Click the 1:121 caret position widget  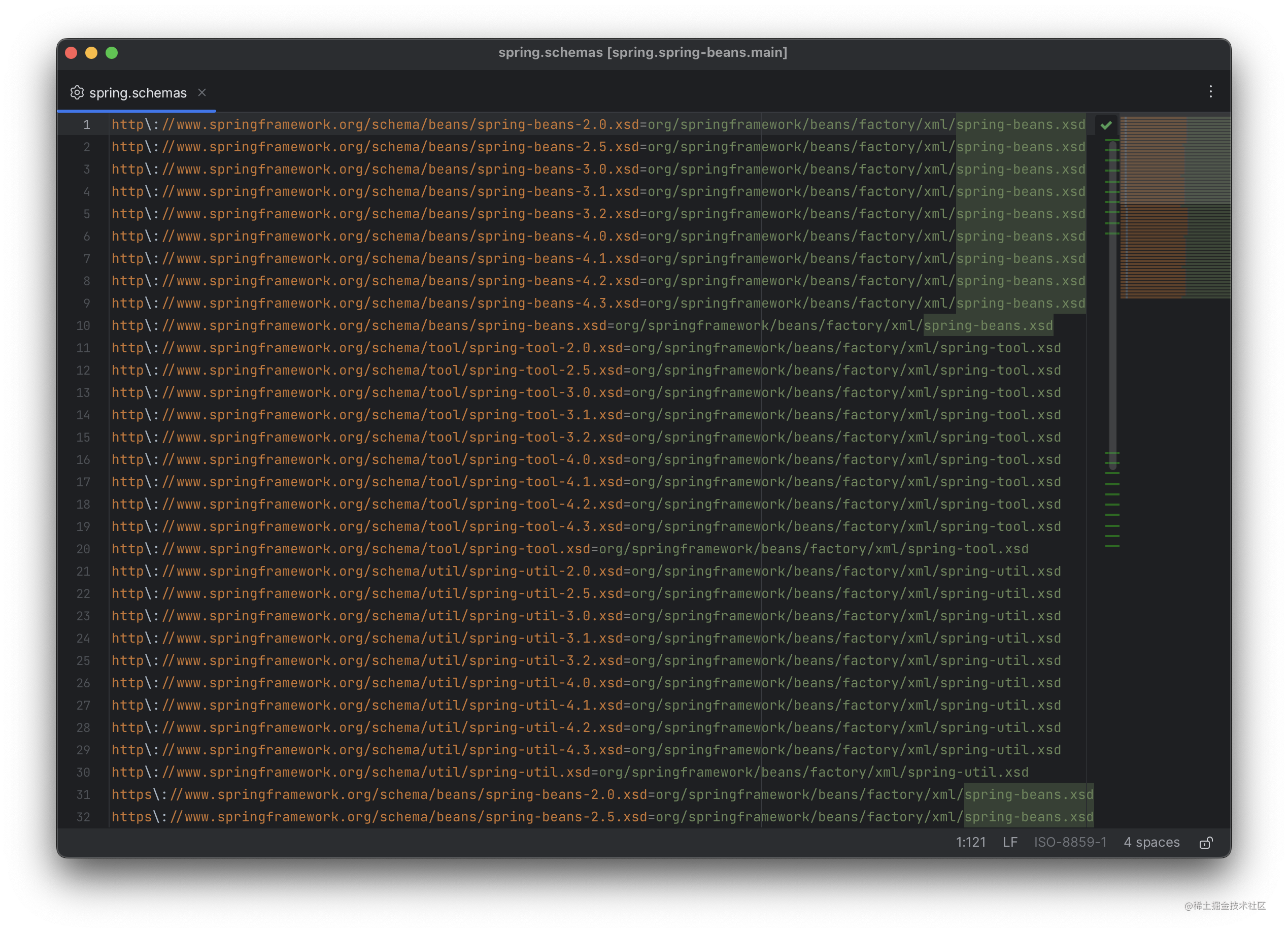coord(972,843)
